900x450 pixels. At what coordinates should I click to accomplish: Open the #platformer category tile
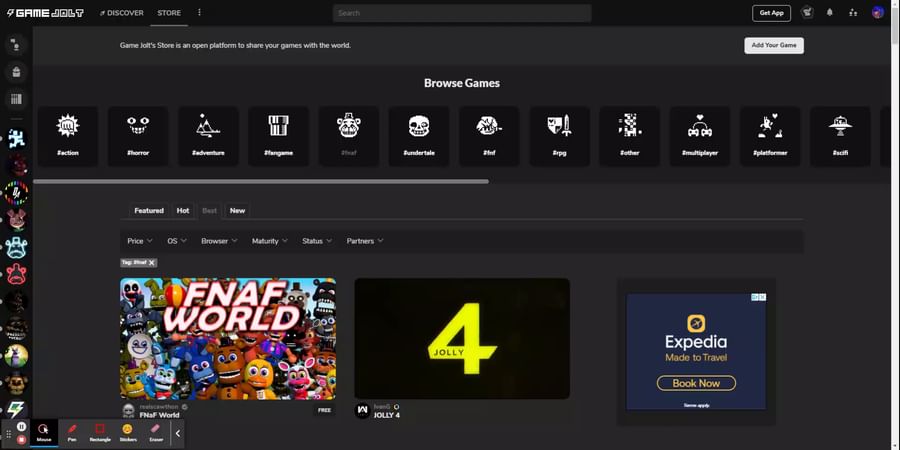[770, 136]
